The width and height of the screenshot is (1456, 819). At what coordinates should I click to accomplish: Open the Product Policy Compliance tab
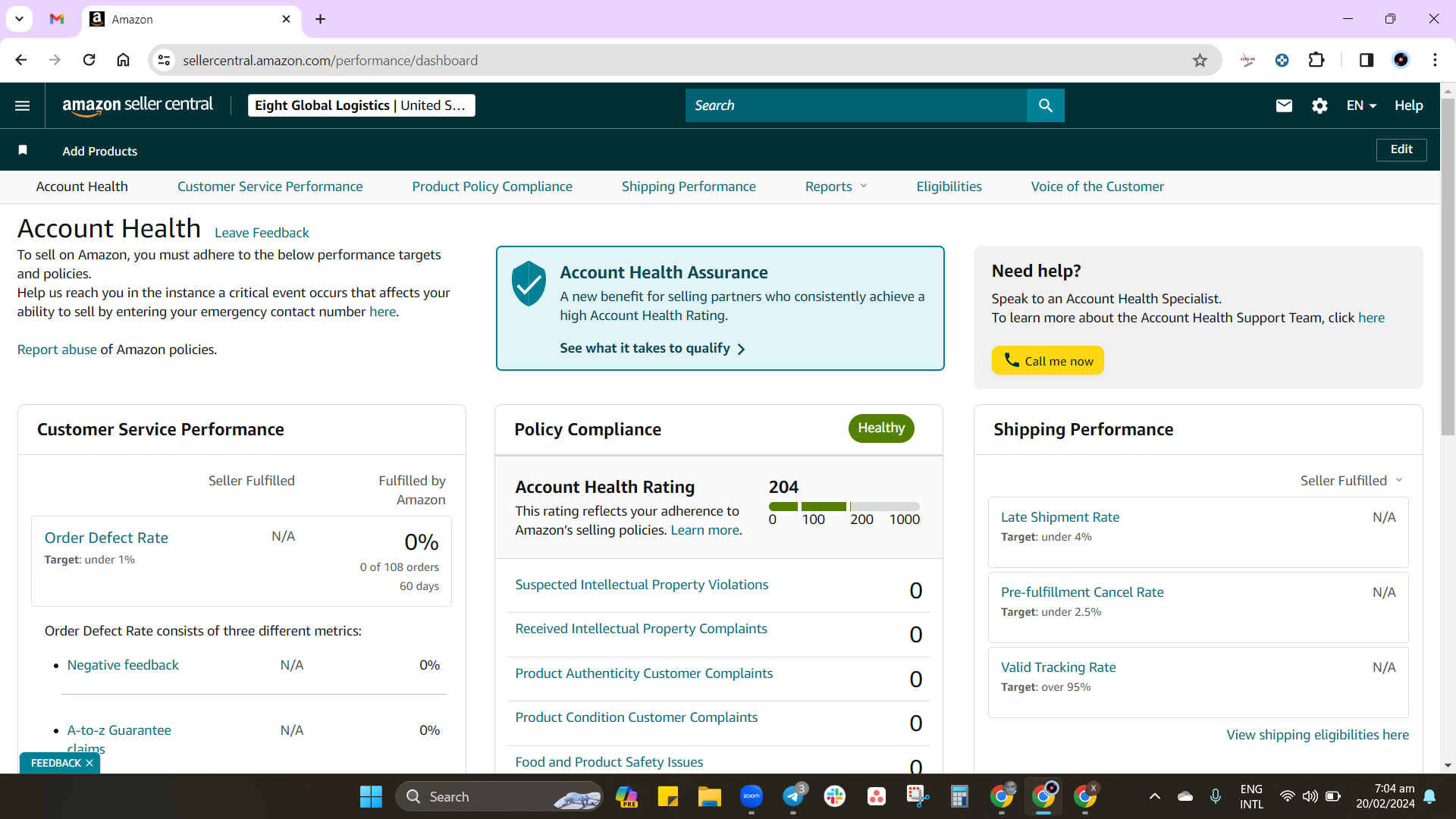point(492,187)
